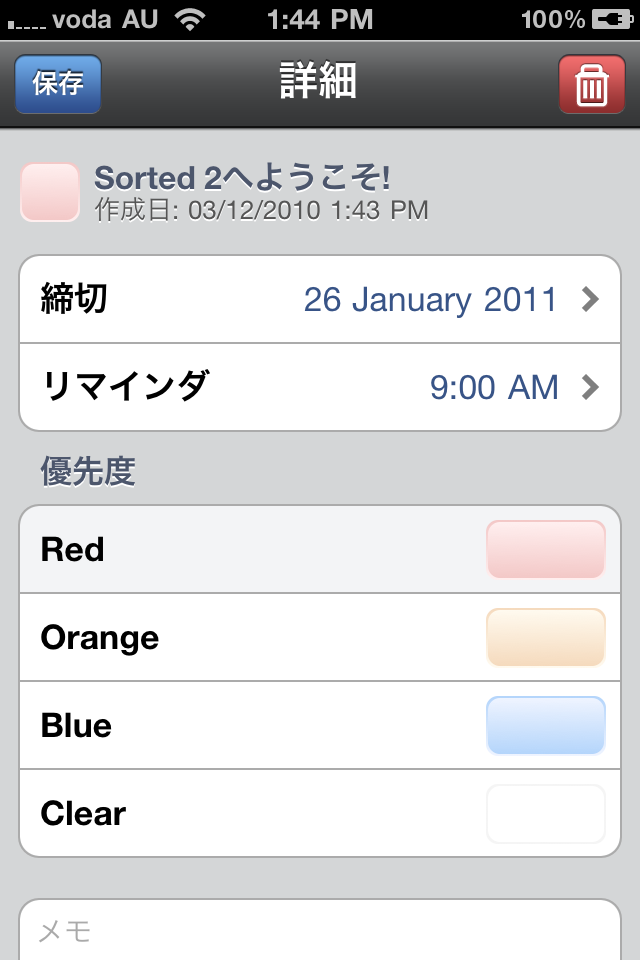Choose Clear priority row
Image resolution: width=640 pixels, height=960 pixels.
point(320,813)
